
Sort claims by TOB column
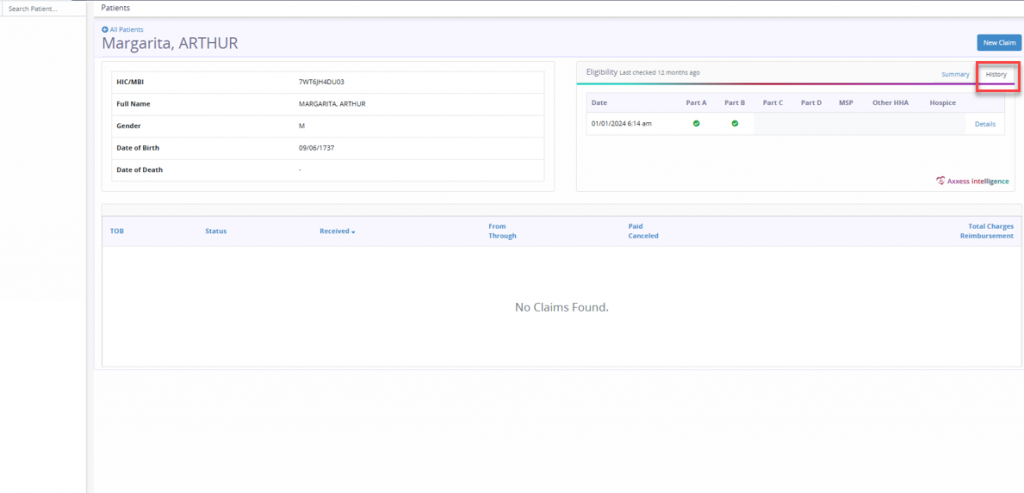pyautogui.click(x=116, y=231)
